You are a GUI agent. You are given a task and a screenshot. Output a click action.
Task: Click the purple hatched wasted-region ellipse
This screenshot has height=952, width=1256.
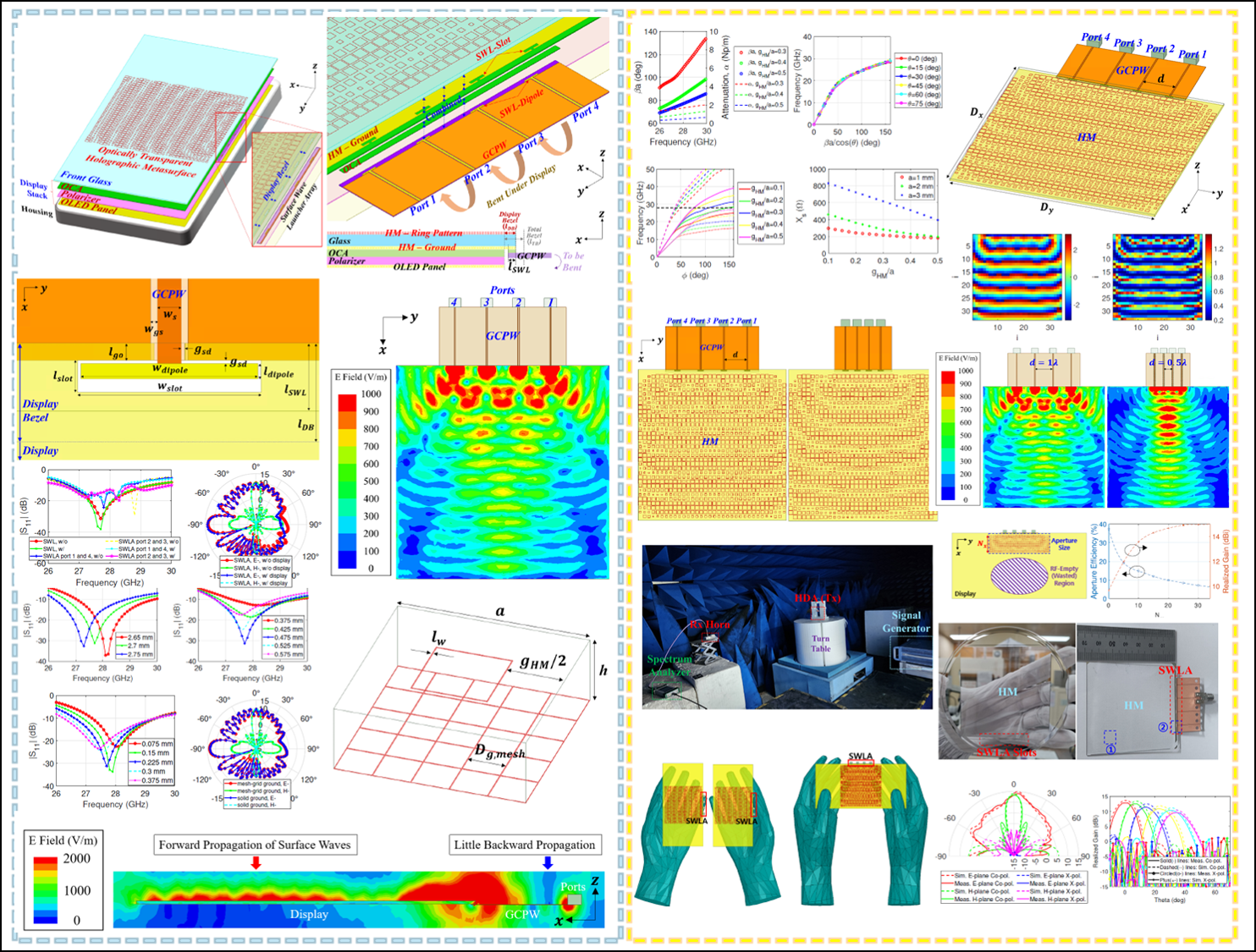1018,577
